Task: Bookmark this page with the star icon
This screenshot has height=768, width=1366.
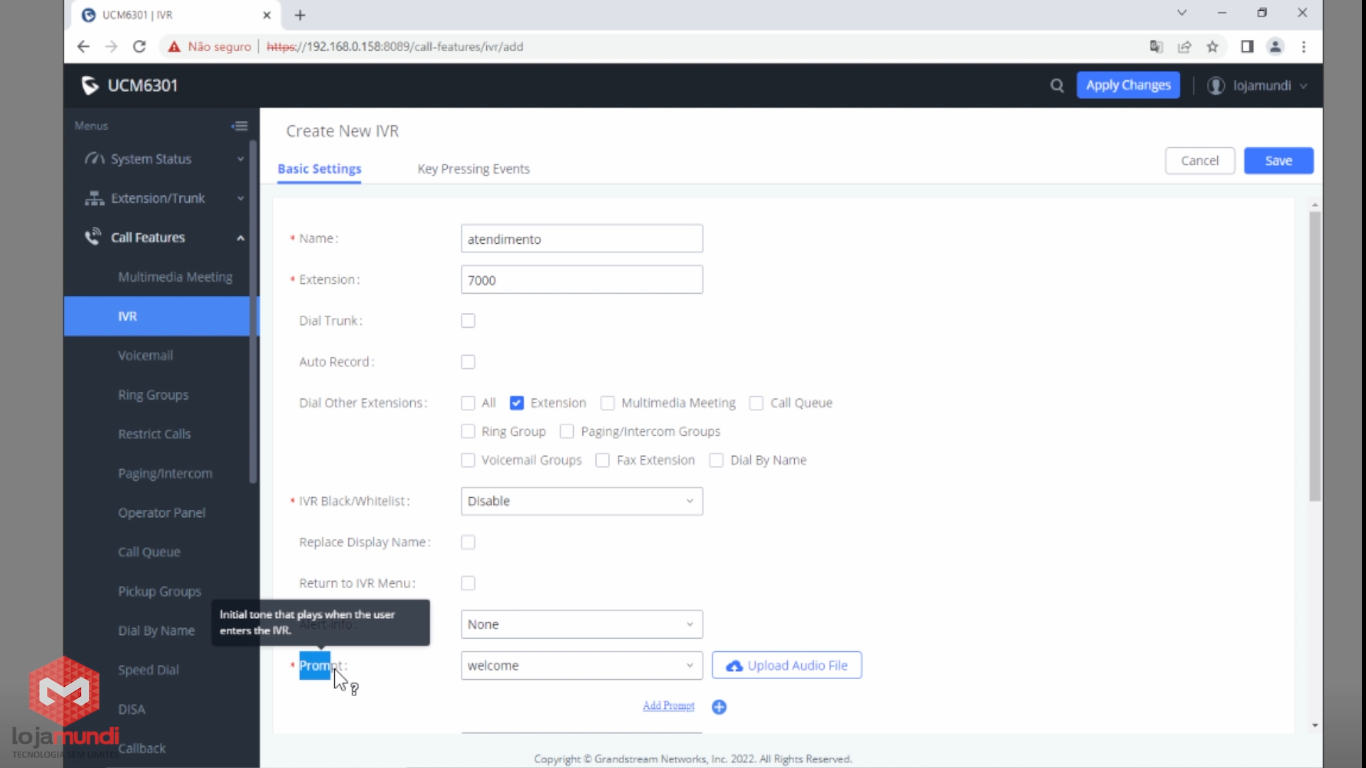Action: coord(1212,47)
